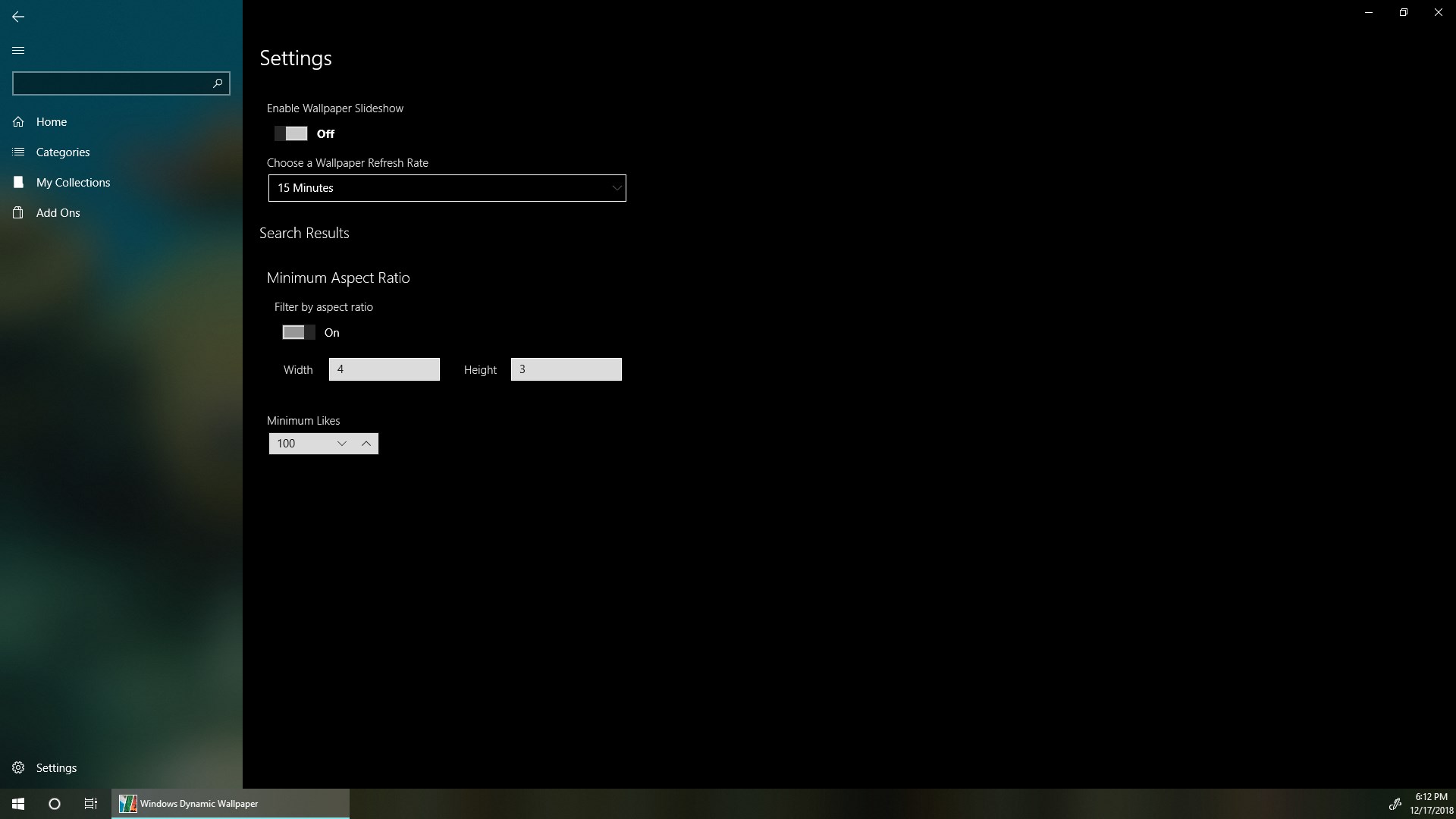Decrease Minimum Likes with down chevron
This screenshot has width=1456, height=819.
click(342, 444)
